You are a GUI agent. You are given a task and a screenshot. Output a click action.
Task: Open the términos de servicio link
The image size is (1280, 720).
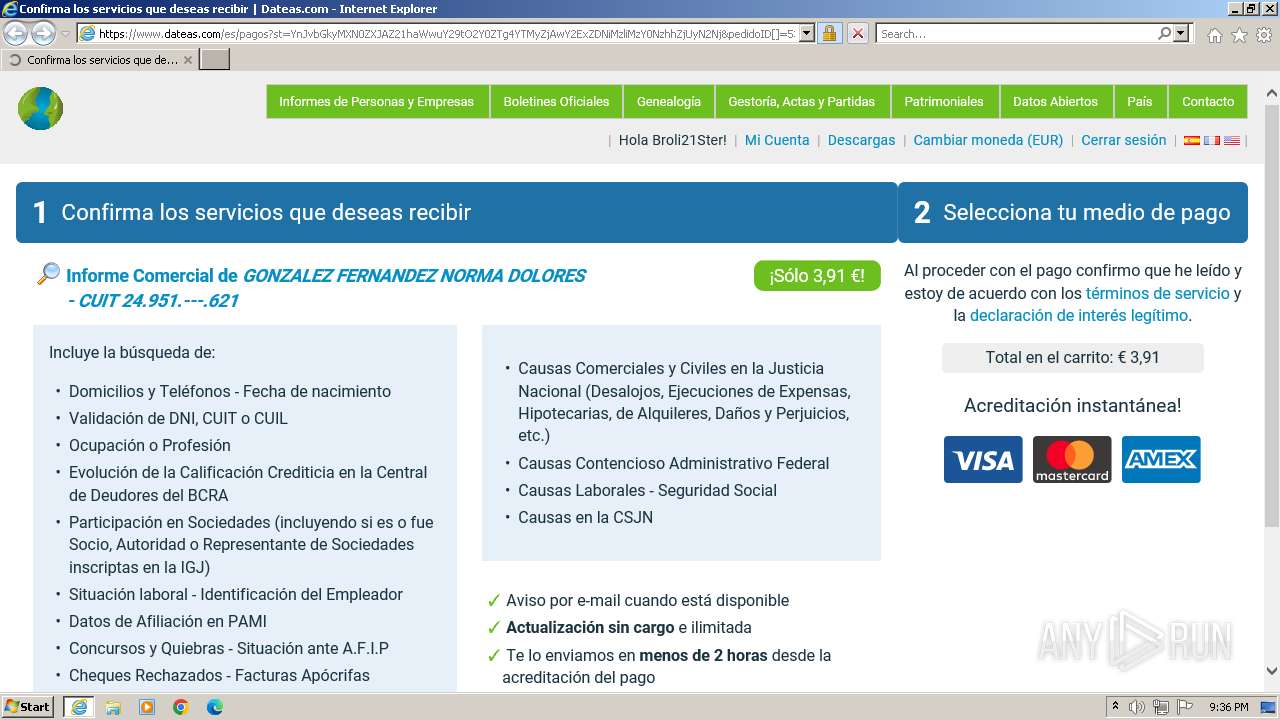point(1157,293)
